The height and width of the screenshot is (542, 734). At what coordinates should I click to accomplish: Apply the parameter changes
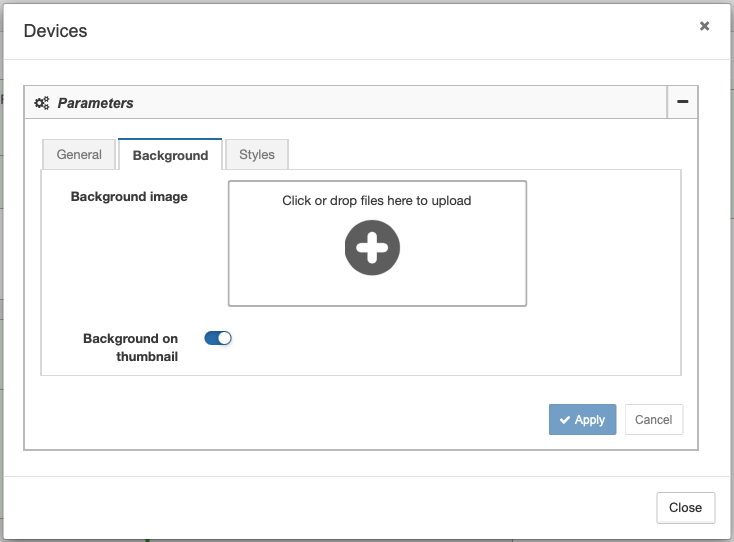click(582, 419)
